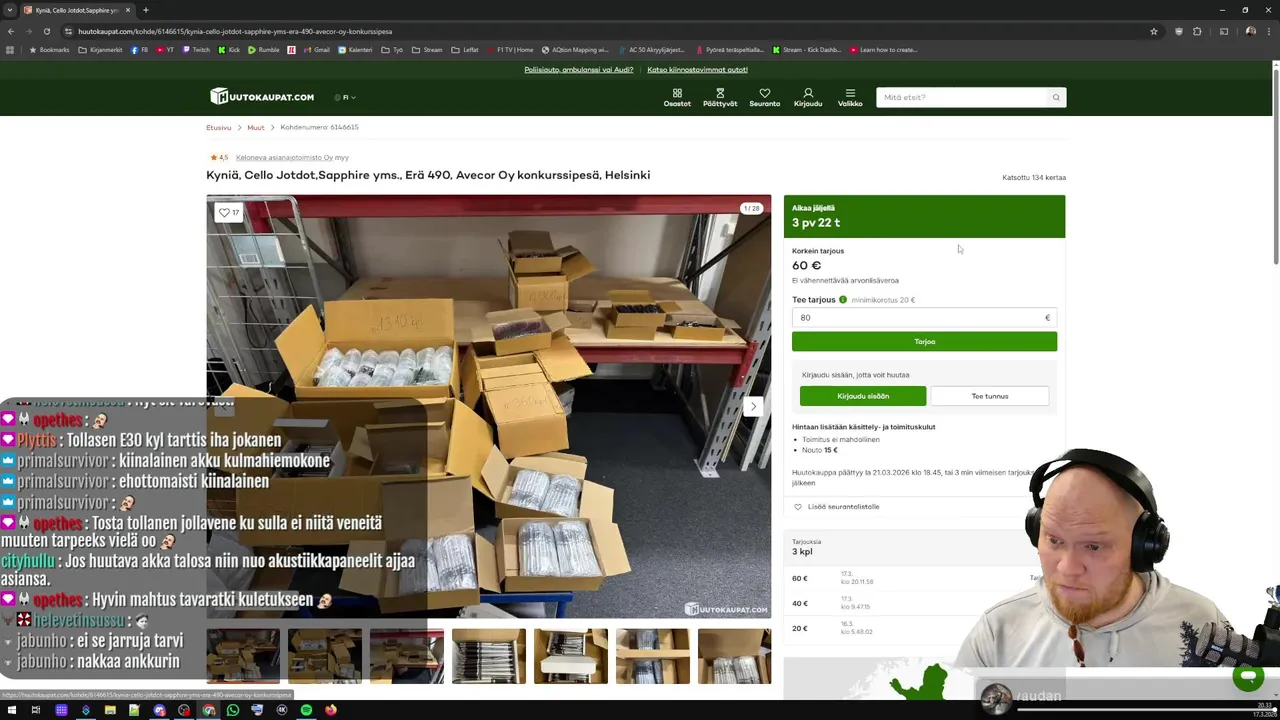Open Kirjaudu login in header
Screen dimensions: 1280x720
(x=808, y=97)
